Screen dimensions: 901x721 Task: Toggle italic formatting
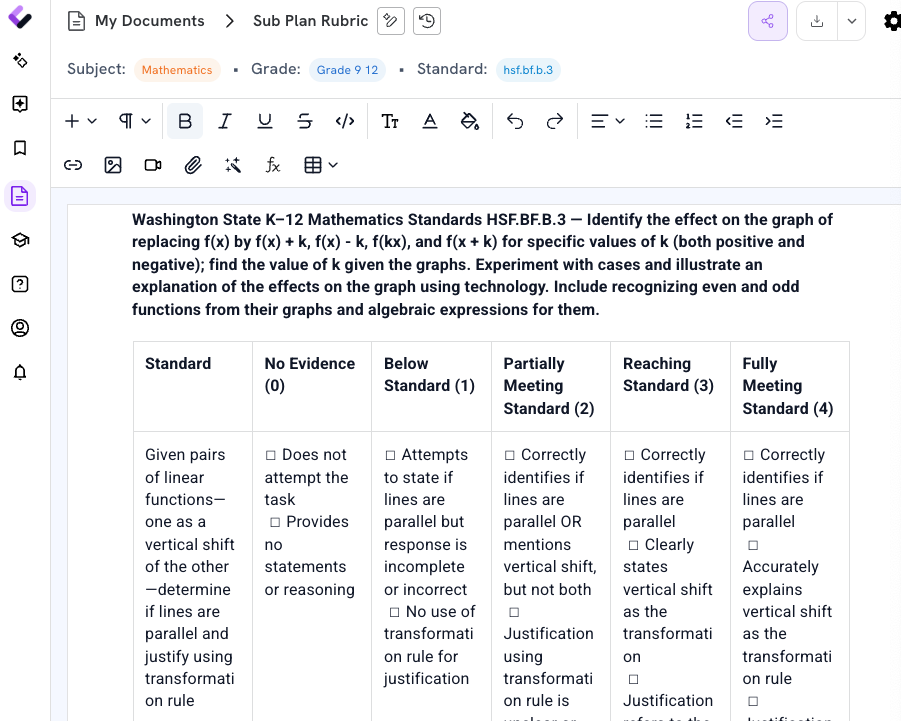[225, 121]
